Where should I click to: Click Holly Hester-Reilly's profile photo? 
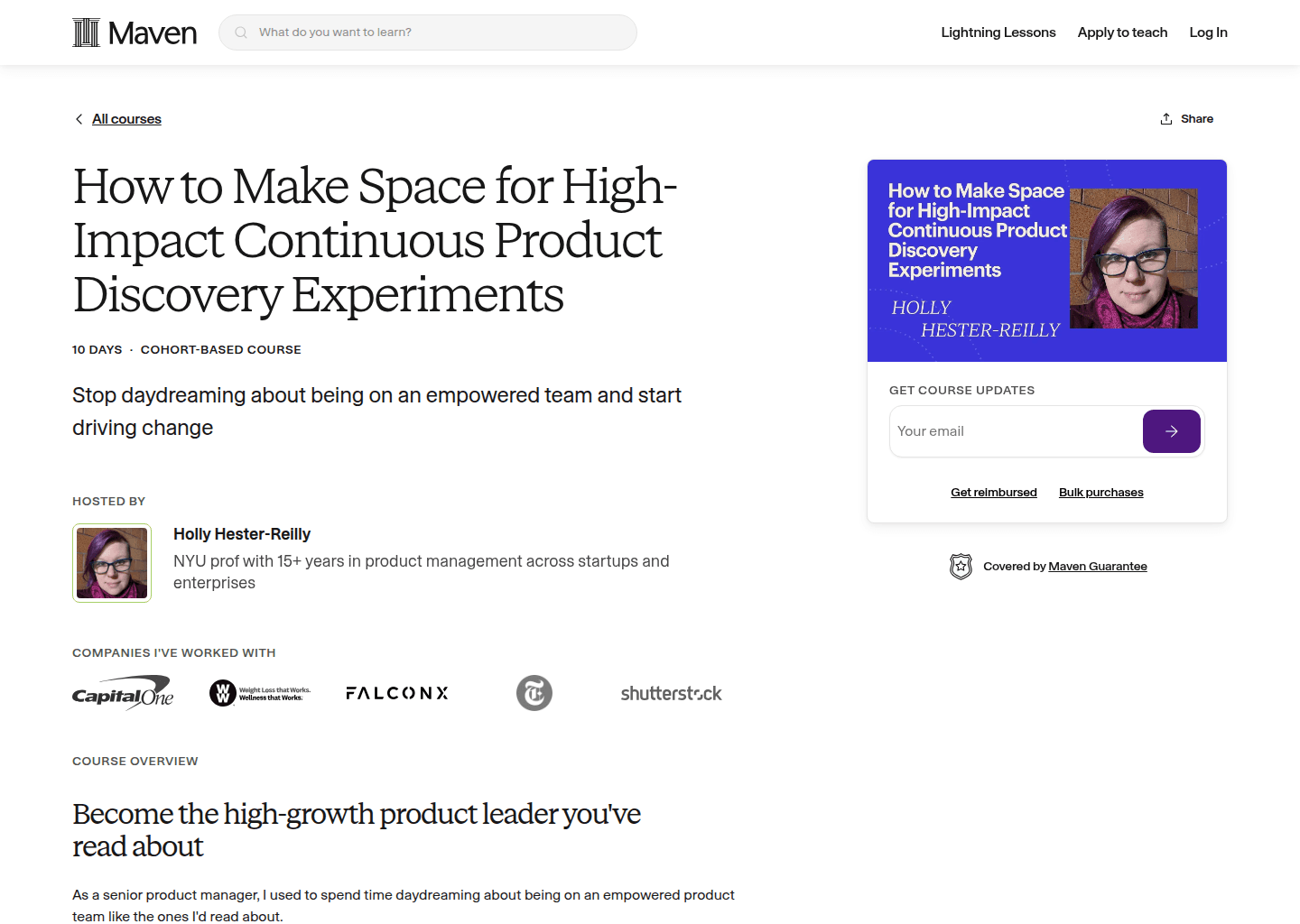(112, 562)
